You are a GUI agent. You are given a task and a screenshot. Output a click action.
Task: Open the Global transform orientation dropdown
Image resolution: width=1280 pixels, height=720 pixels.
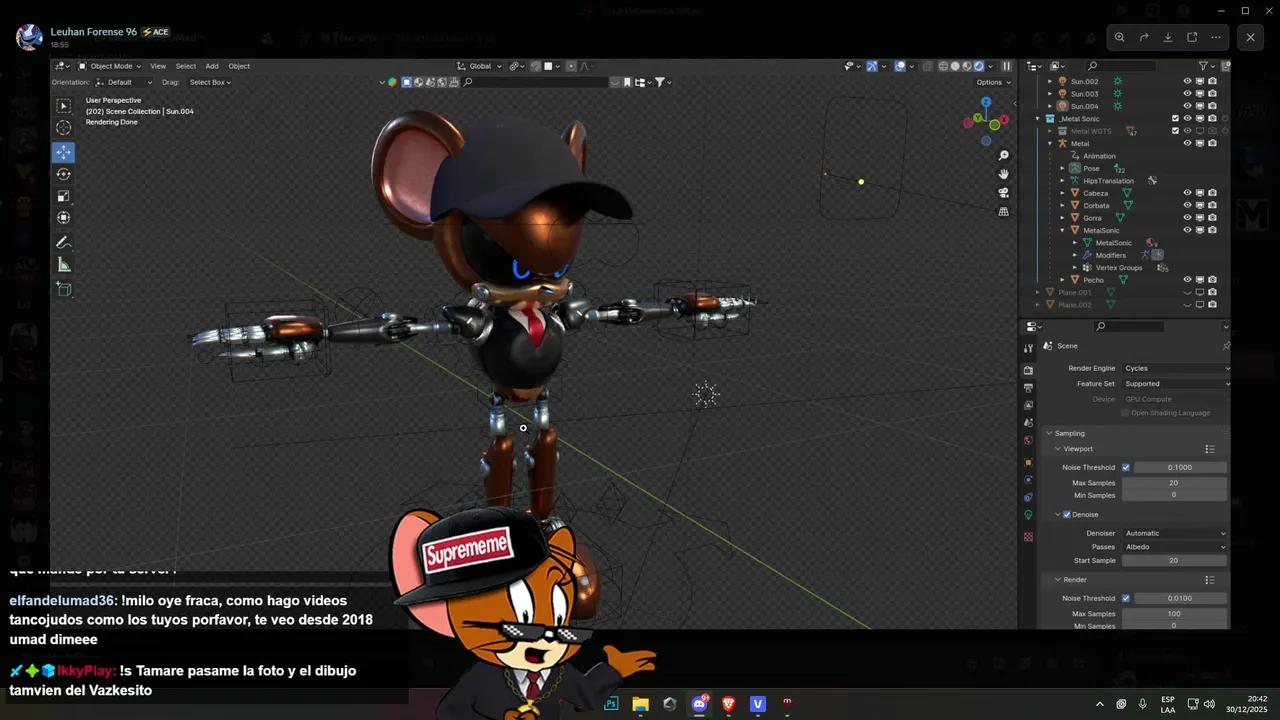pos(480,66)
